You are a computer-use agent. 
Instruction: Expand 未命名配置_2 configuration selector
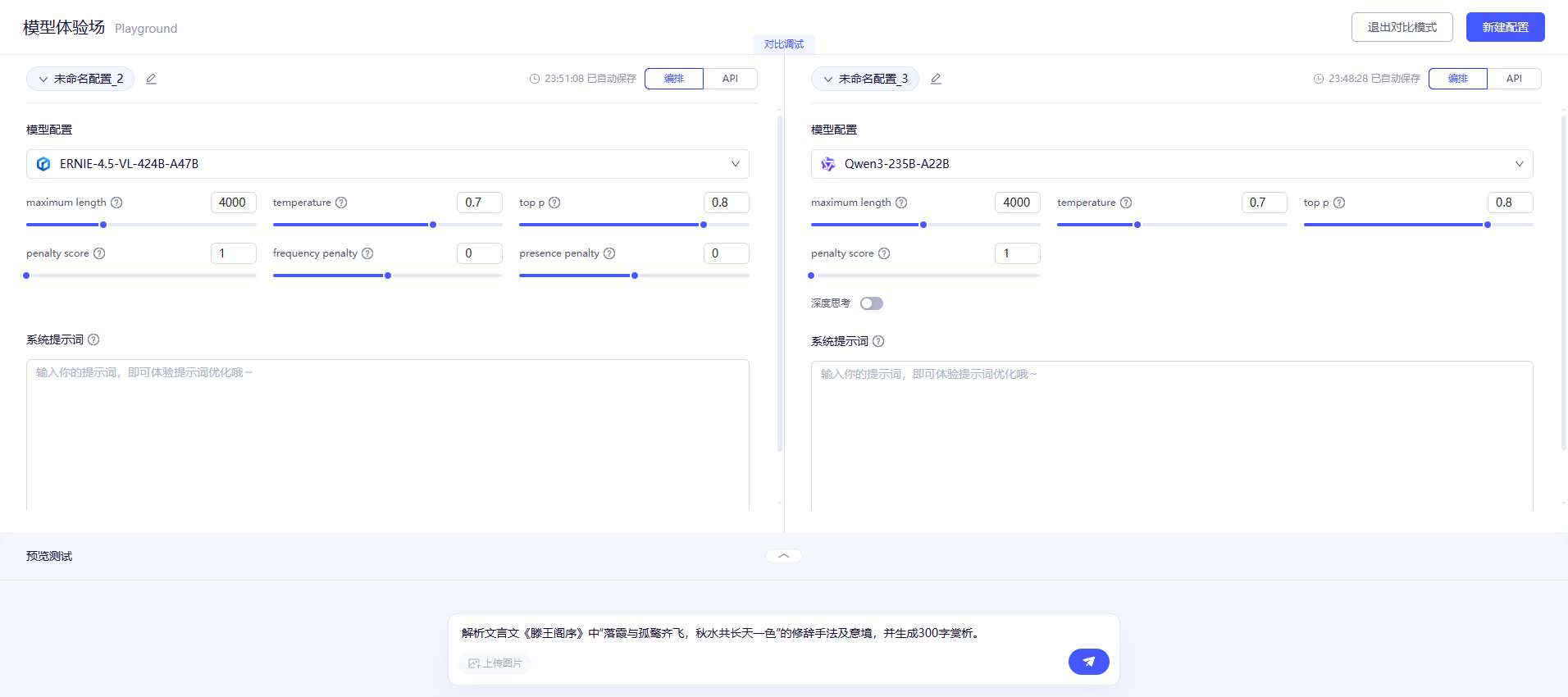coord(80,79)
